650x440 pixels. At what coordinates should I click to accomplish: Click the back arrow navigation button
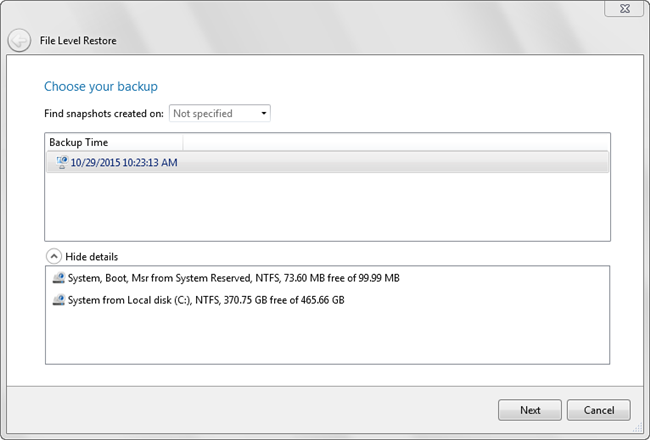point(18,41)
